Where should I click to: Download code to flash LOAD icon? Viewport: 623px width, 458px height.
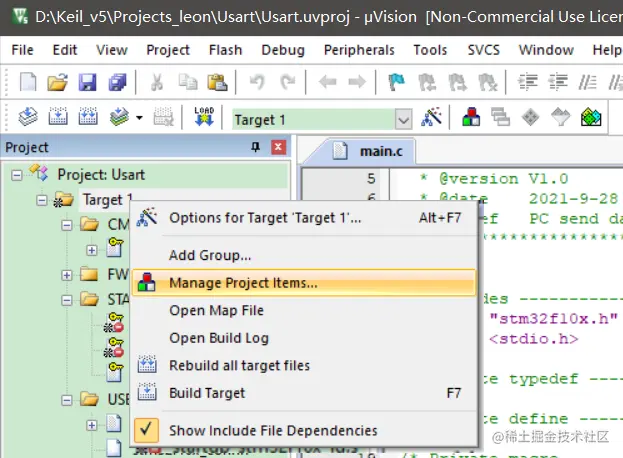pyautogui.click(x=204, y=116)
